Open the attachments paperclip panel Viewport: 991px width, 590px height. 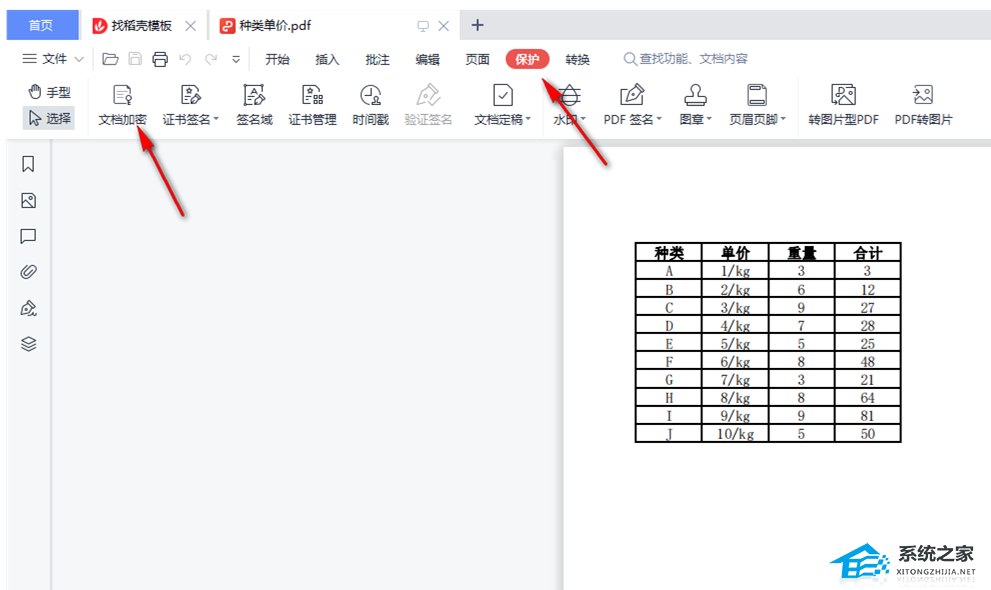28,272
